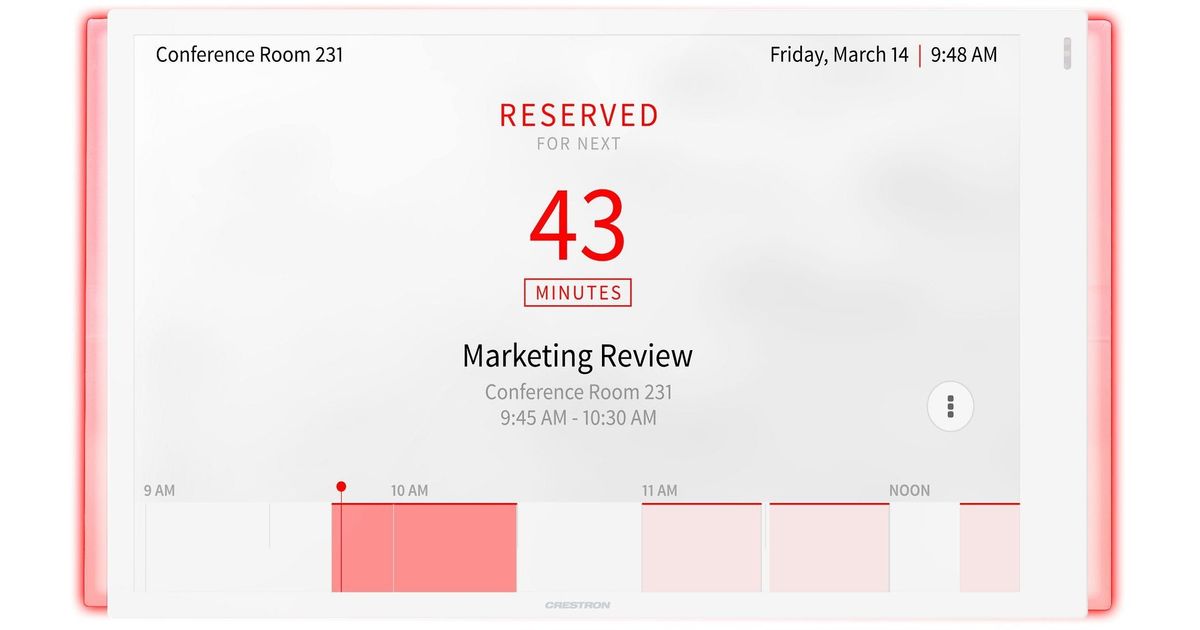
Task: Select the reserved block starting at 11 AM
Action: (x=701, y=548)
